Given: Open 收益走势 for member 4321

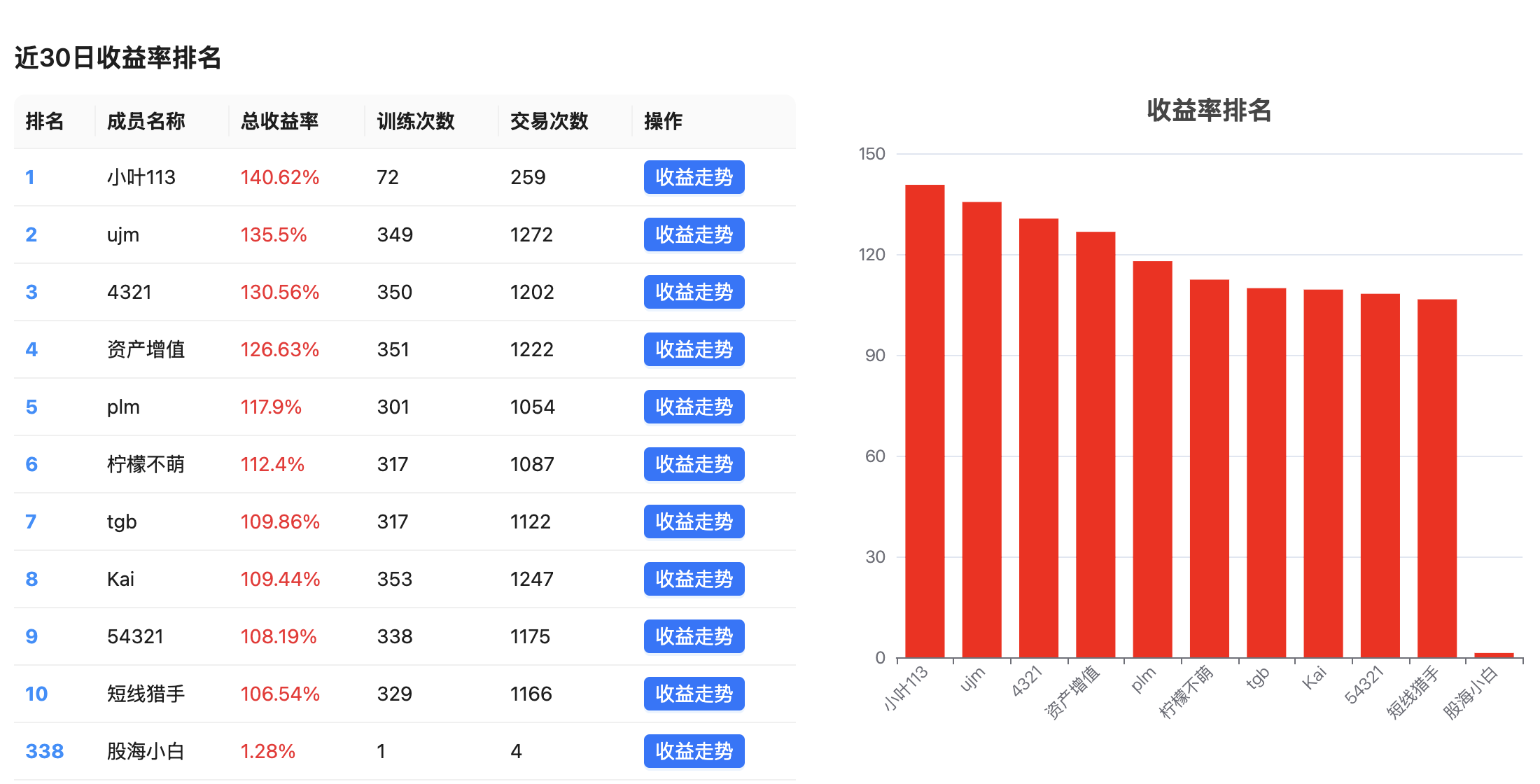Looking at the screenshot, I should pyautogui.click(x=694, y=292).
